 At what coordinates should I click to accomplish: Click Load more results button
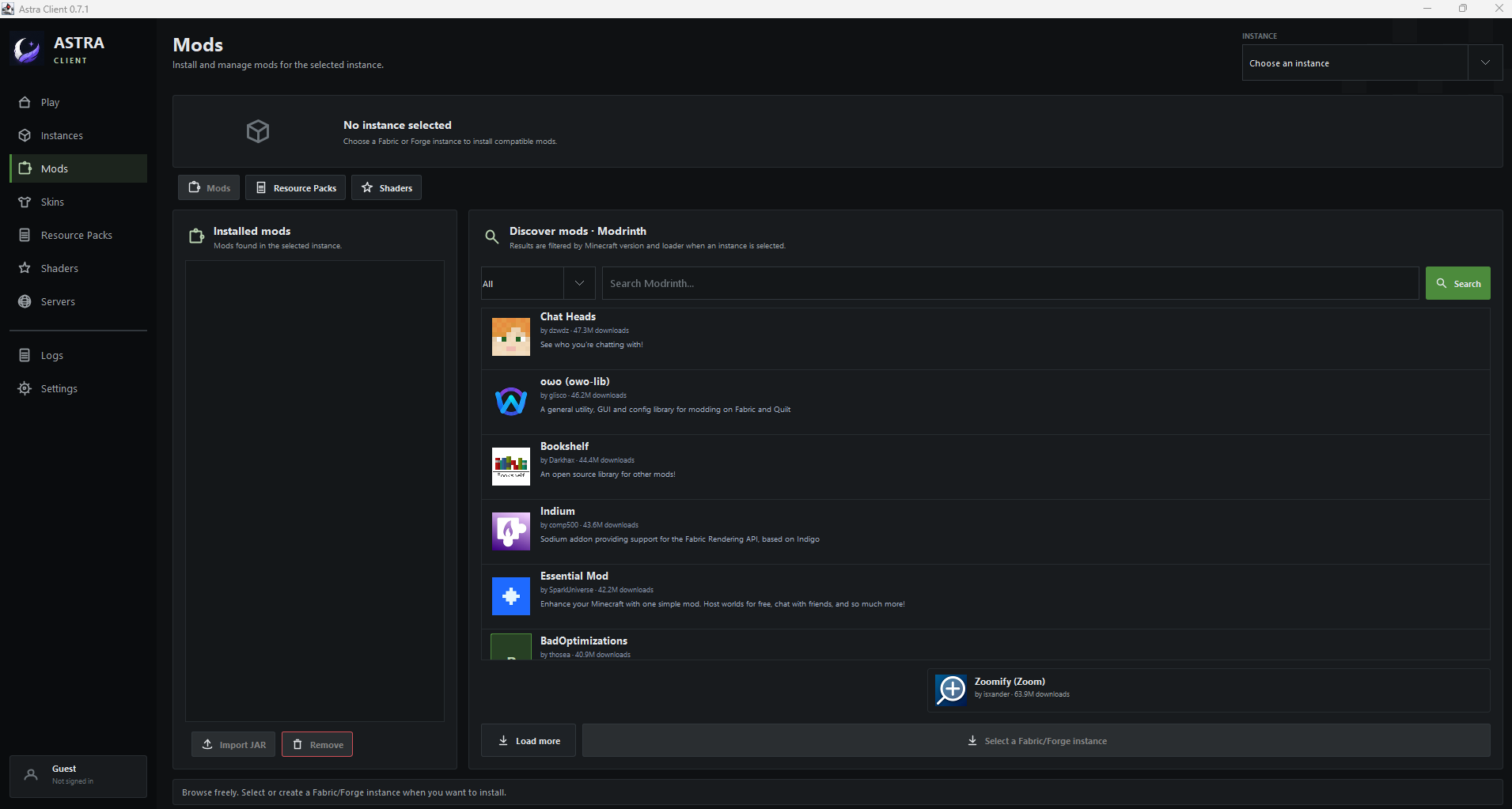(529, 740)
